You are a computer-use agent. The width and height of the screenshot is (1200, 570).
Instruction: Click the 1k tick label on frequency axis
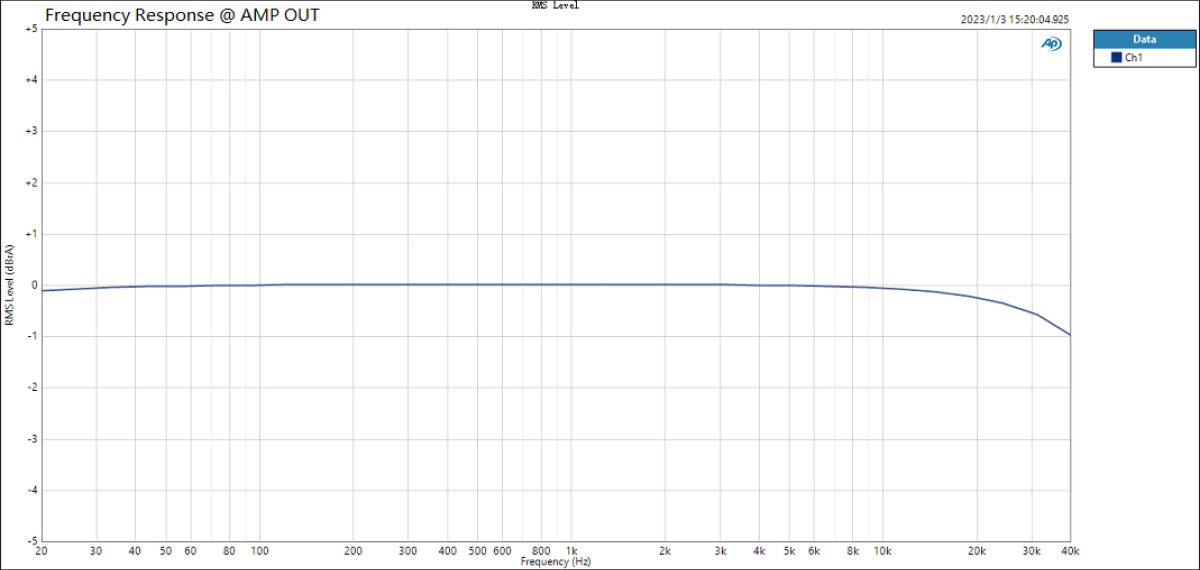pyautogui.click(x=571, y=551)
